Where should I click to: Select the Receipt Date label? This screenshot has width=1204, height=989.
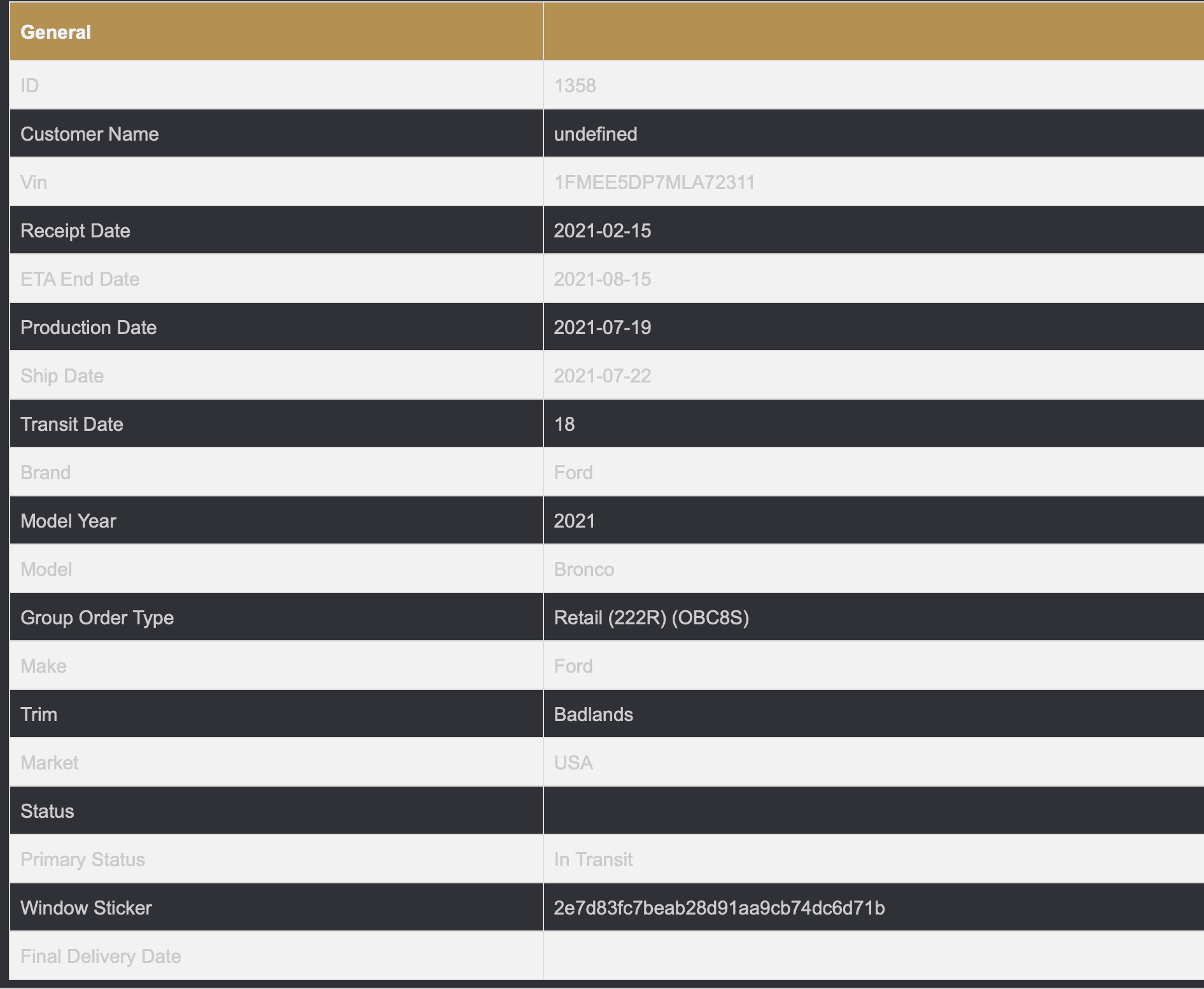click(x=75, y=230)
